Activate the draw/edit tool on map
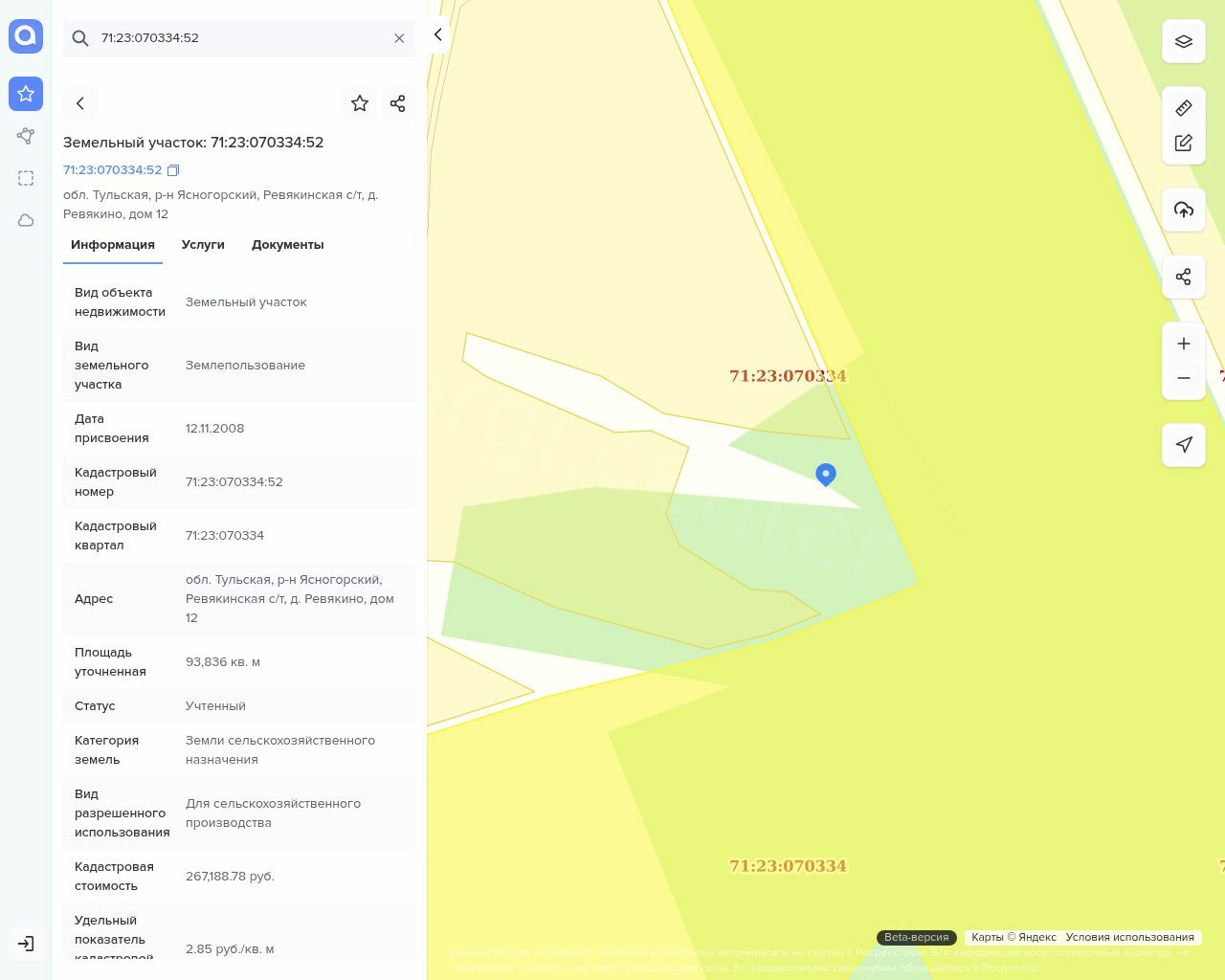The image size is (1225, 980). pos(1183,144)
